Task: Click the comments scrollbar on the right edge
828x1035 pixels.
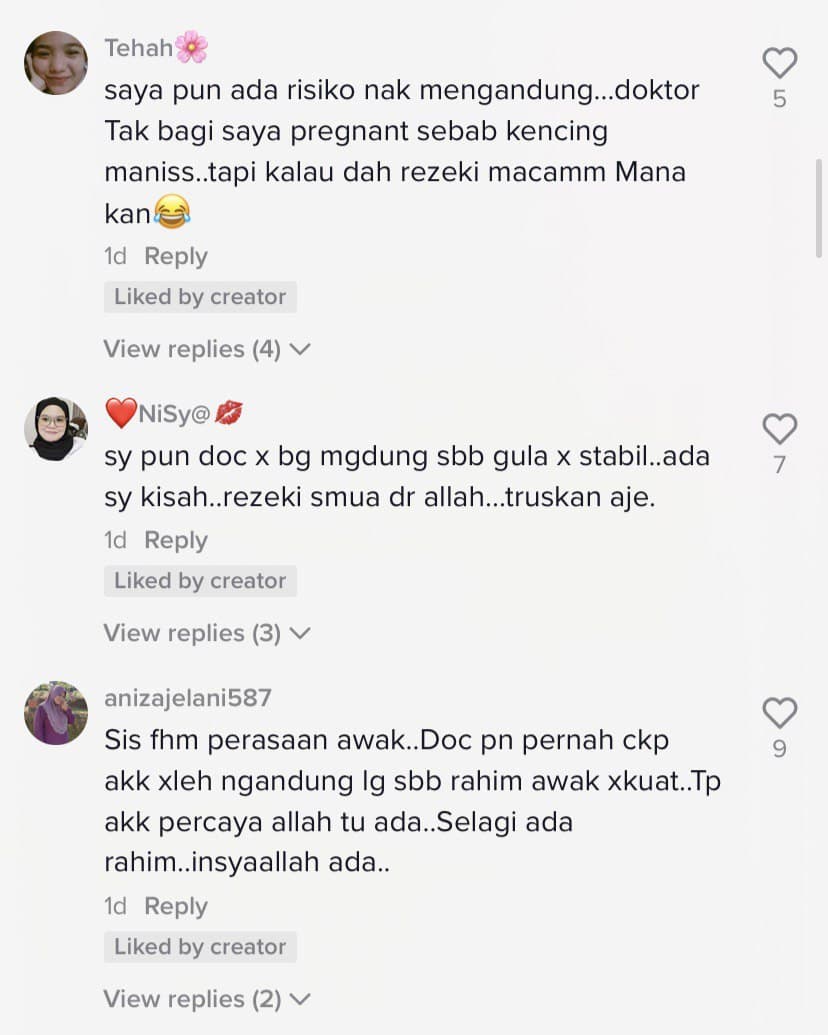Action: (x=819, y=207)
